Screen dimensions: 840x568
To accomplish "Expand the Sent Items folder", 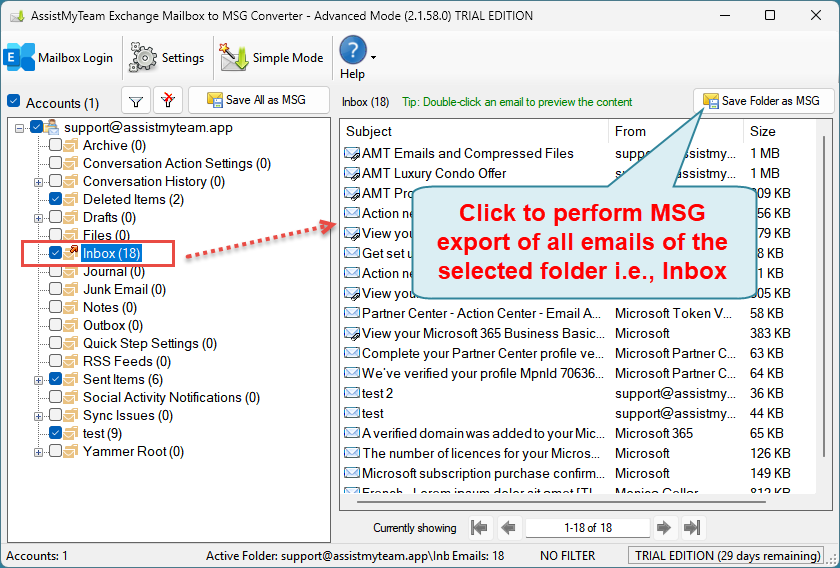I will [38, 380].
